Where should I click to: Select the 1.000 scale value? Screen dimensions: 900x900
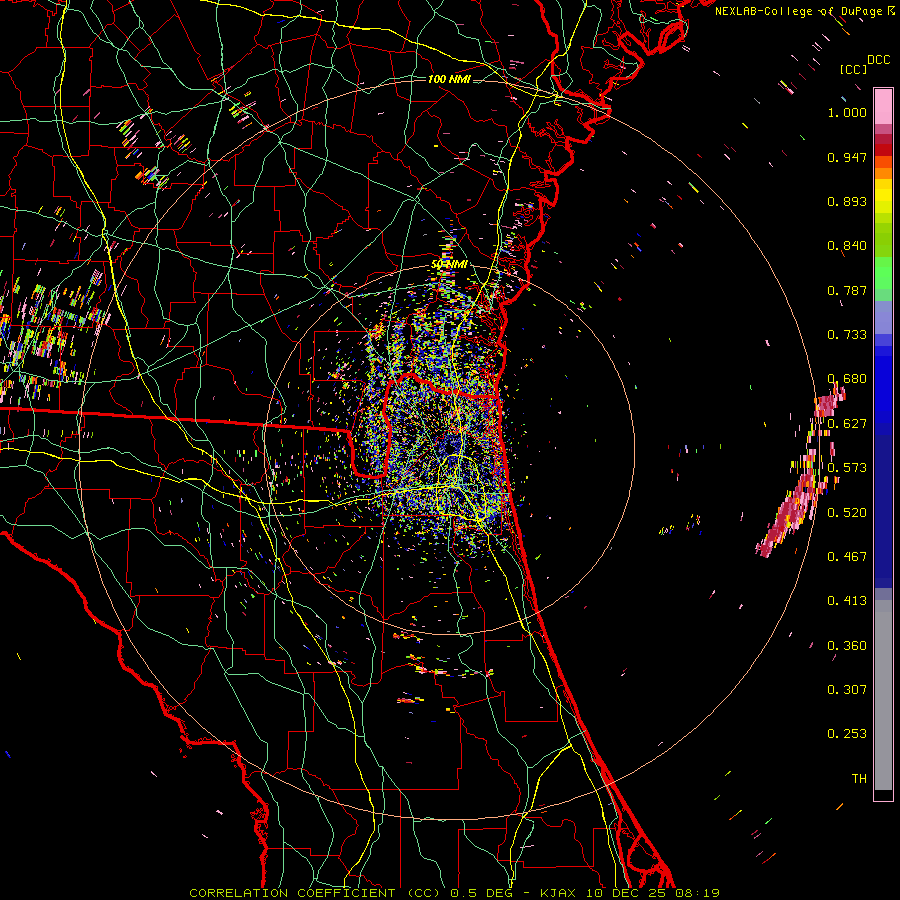[x=847, y=112]
